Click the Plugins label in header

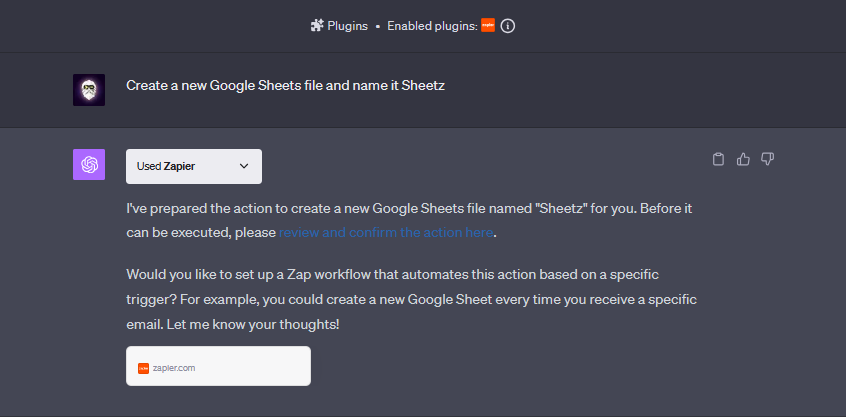pyautogui.click(x=347, y=26)
